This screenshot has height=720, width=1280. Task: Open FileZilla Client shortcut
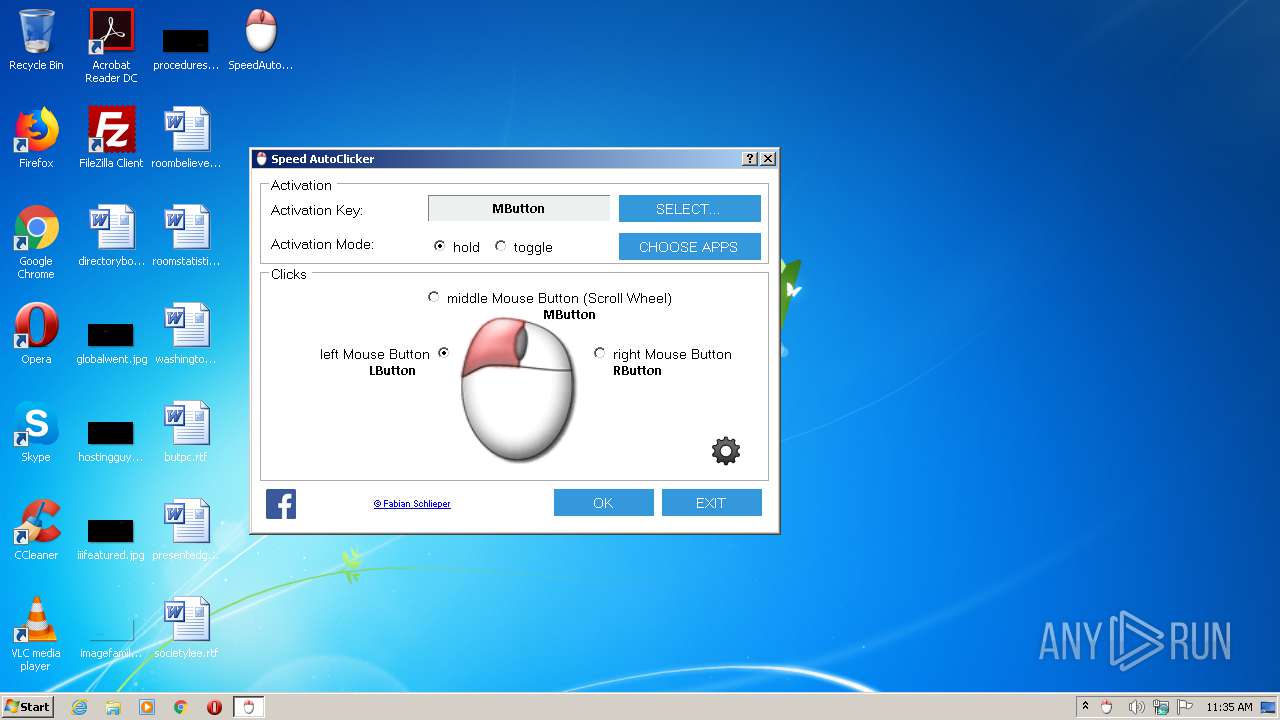tap(111, 138)
